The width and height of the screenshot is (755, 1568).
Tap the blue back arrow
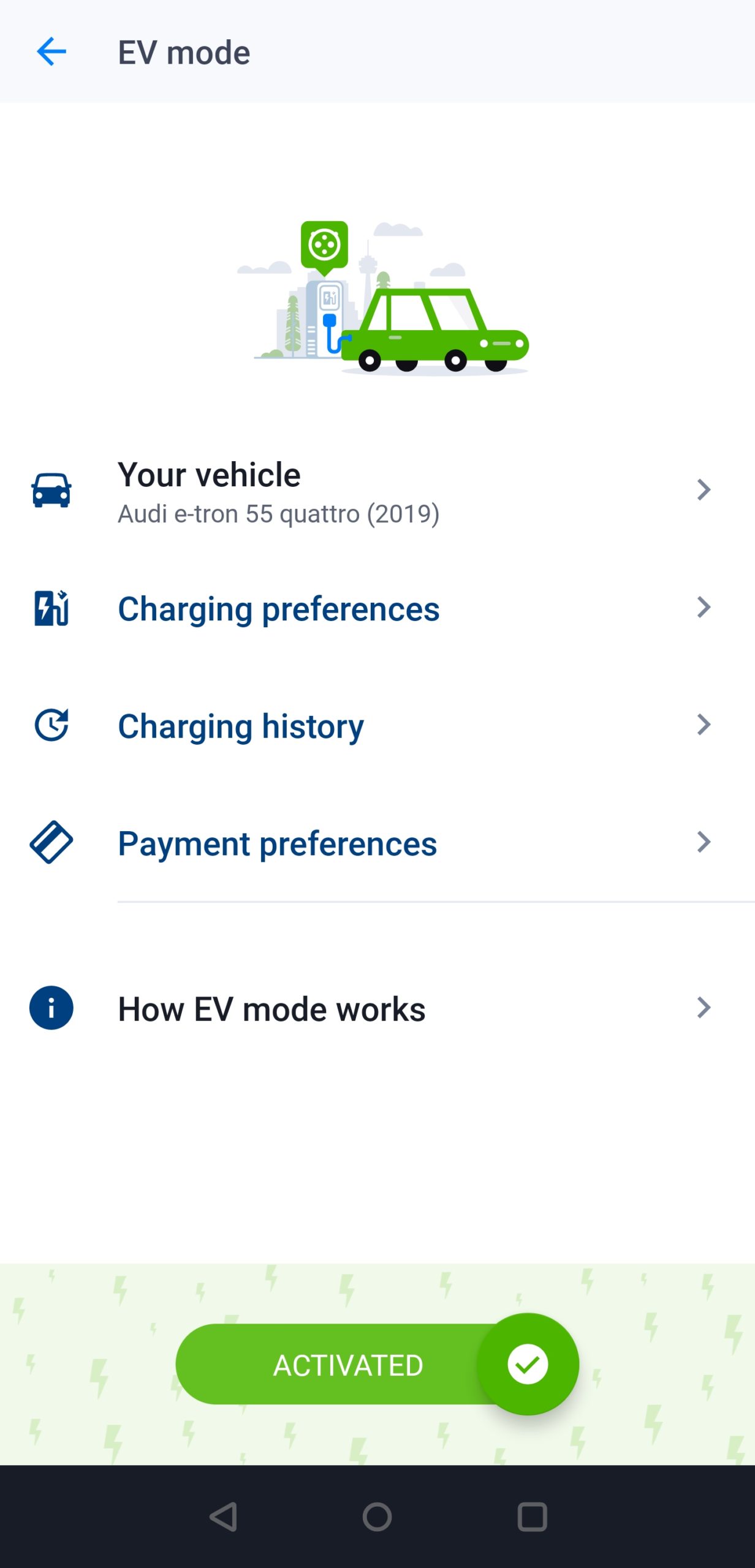coord(51,51)
